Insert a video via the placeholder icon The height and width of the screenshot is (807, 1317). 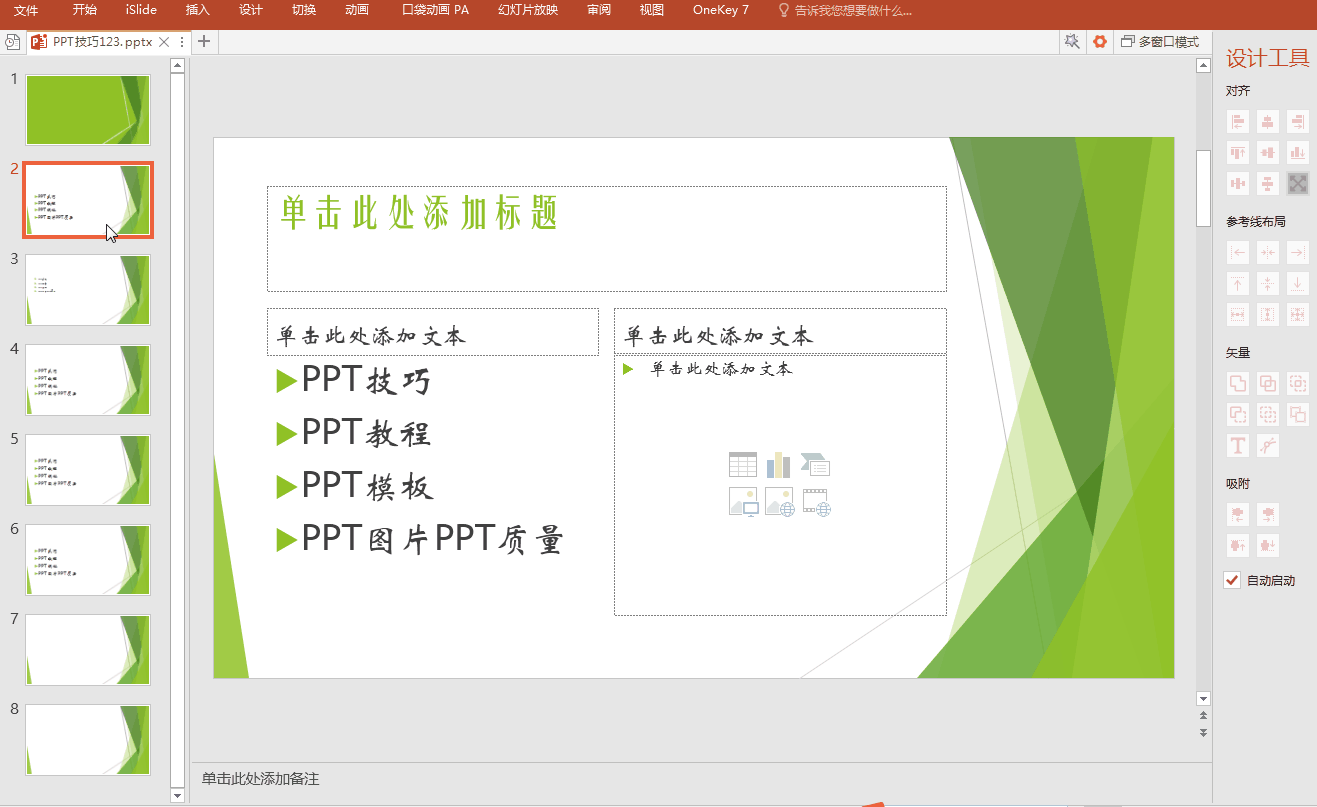pos(816,502)
